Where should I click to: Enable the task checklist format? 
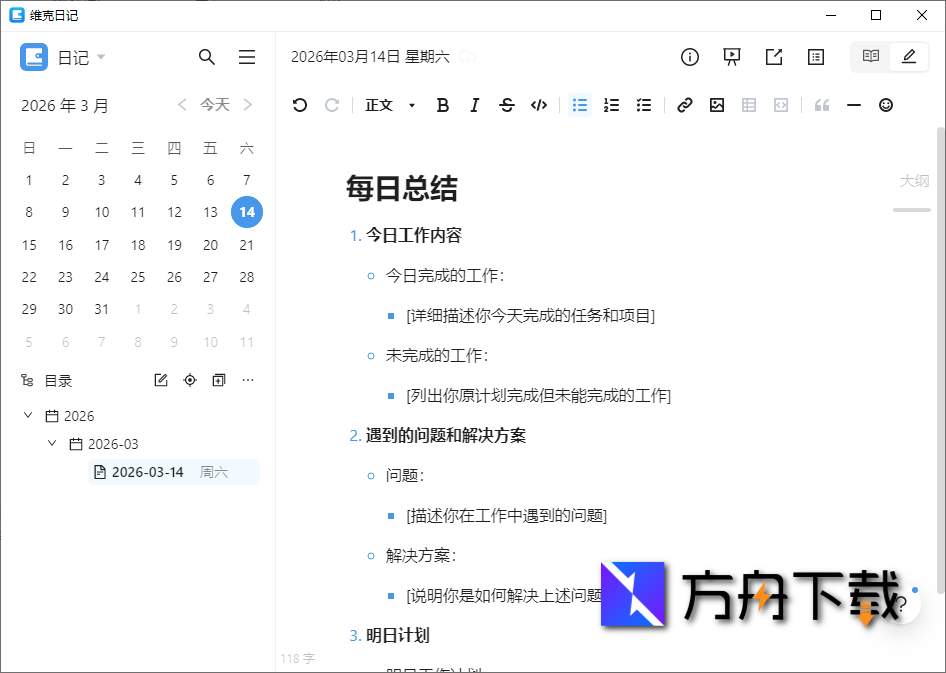click(x=644, y=105)
